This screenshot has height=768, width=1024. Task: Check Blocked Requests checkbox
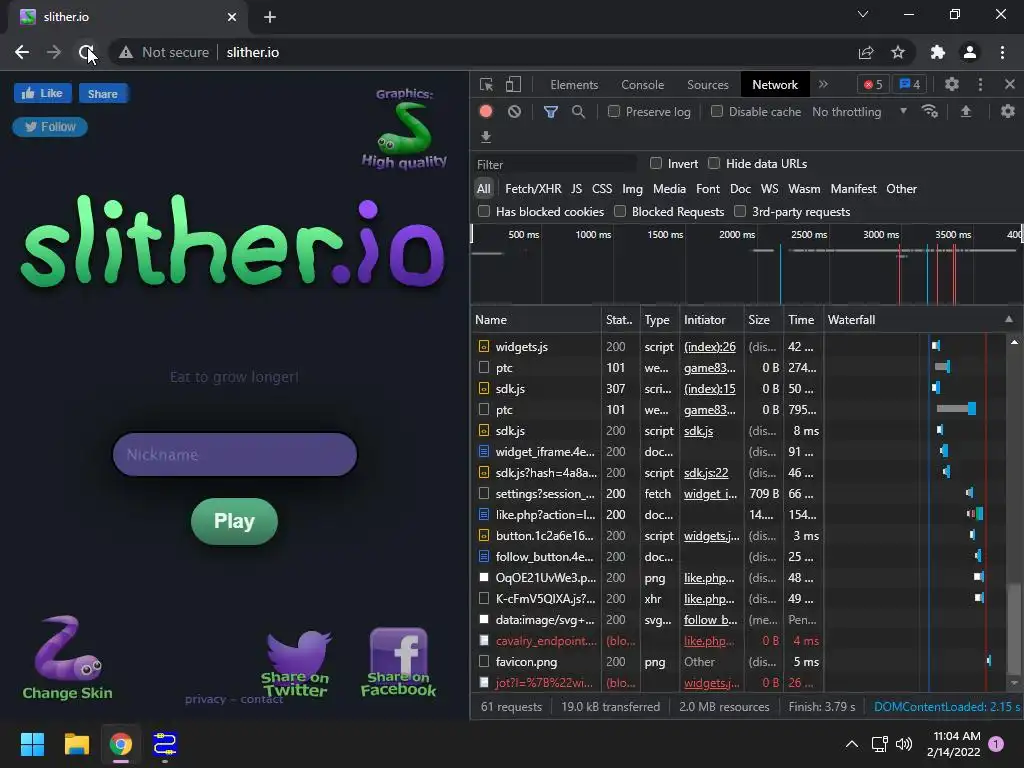click(620, 211)
